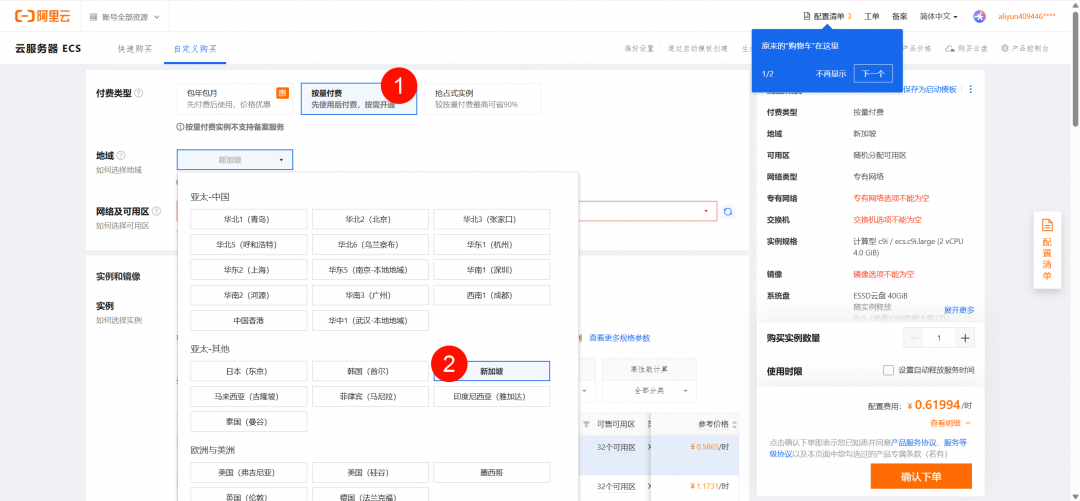Open the 配置清单 cart icon in header
Screen dimensions: 1080x501
807,16
